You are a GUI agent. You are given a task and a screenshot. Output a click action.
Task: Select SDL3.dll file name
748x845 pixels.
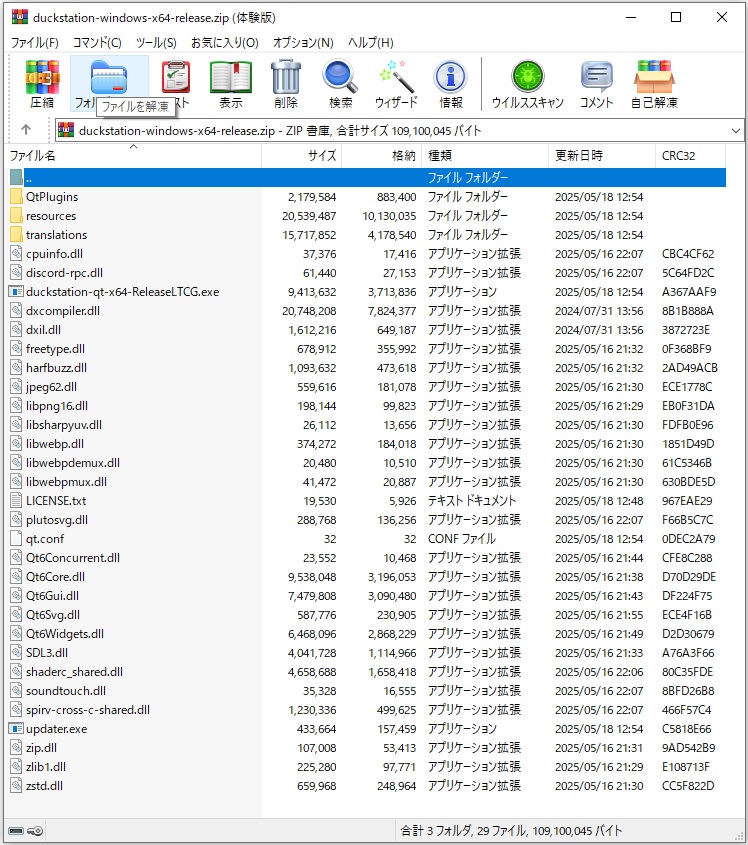coord(47,653)
